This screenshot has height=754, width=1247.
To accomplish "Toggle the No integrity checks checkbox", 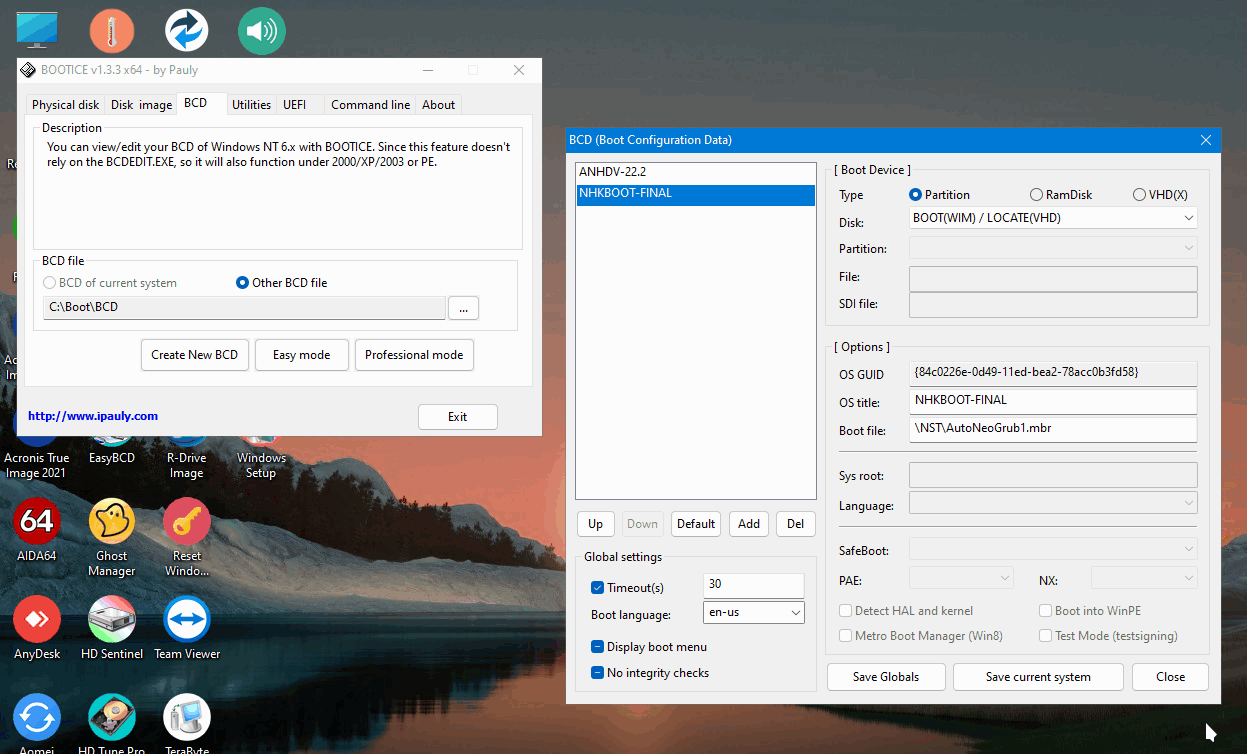I will pos(598,673).
